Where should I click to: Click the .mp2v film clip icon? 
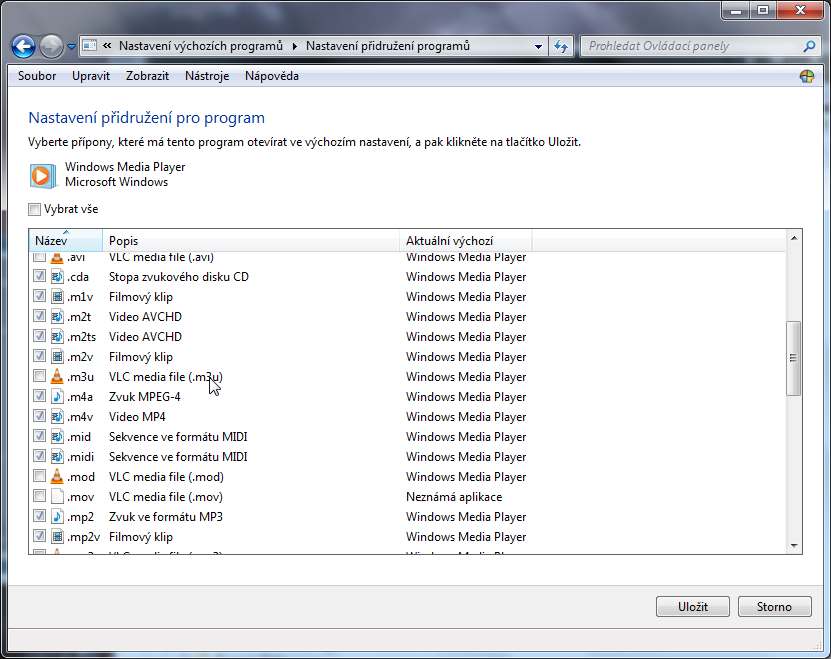pyautogui.click(x=57, y=537)
